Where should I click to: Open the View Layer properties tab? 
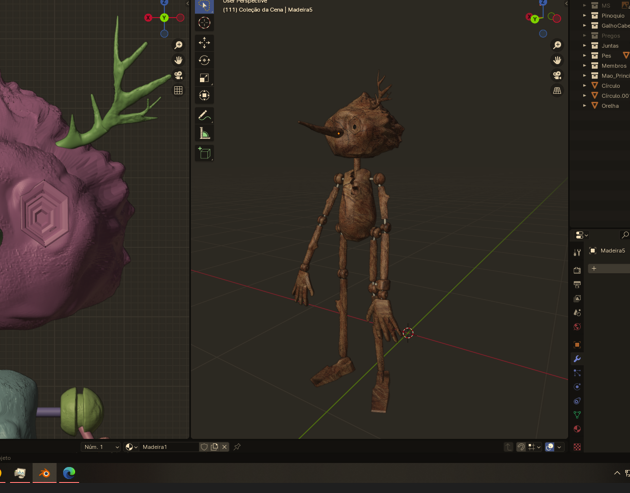577,299
